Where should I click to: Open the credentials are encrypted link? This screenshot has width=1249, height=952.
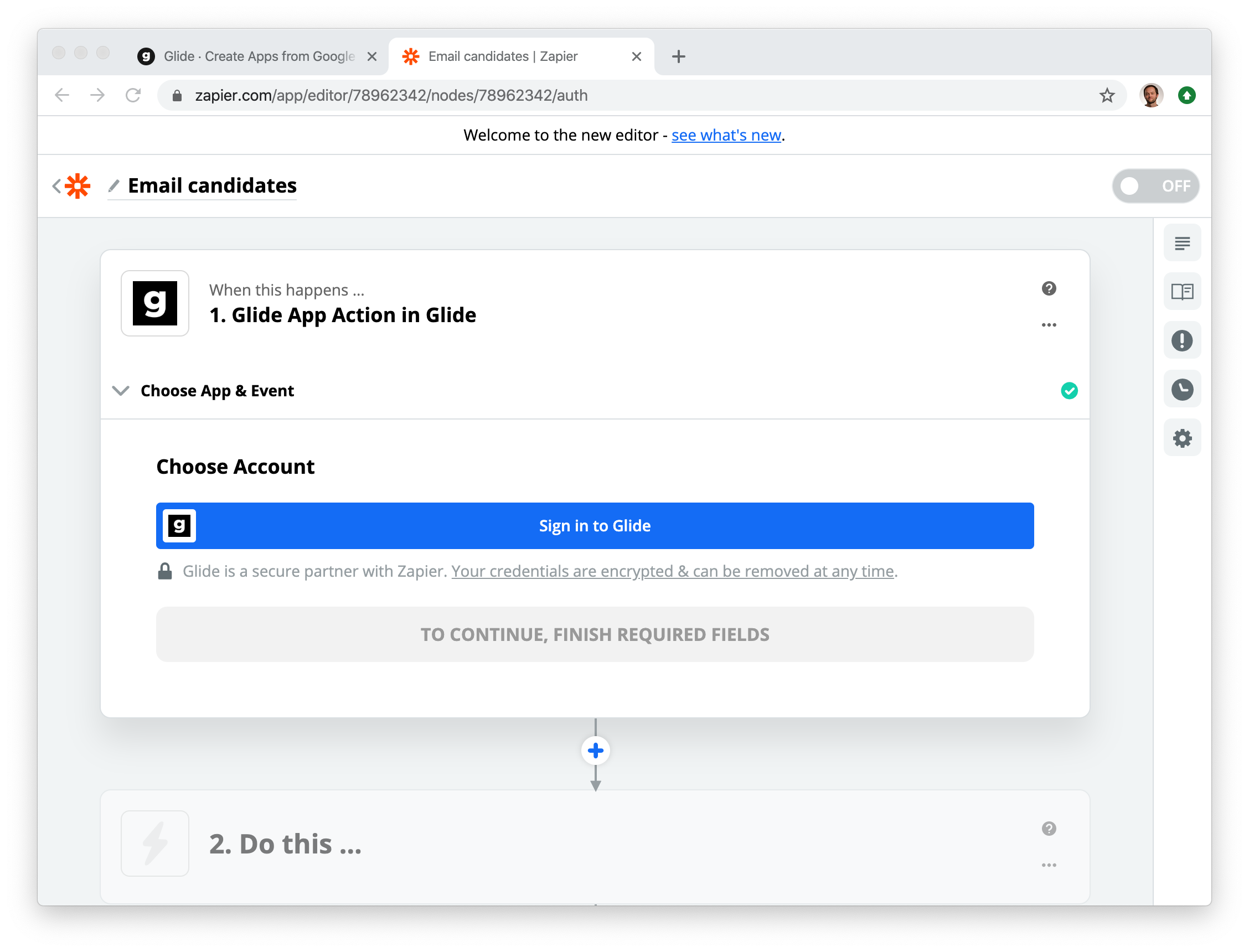coord(672,571)
